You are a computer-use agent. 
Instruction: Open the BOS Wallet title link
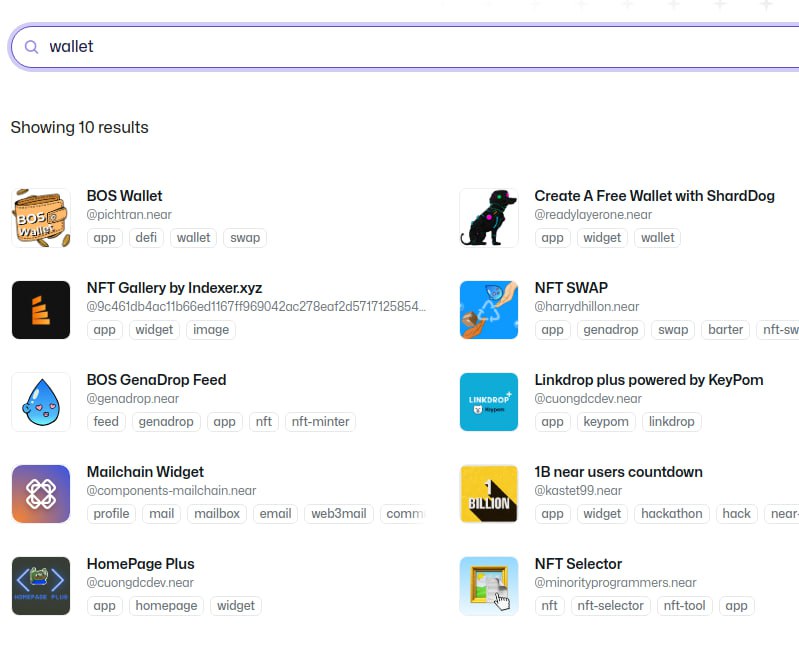click(124, 196)
